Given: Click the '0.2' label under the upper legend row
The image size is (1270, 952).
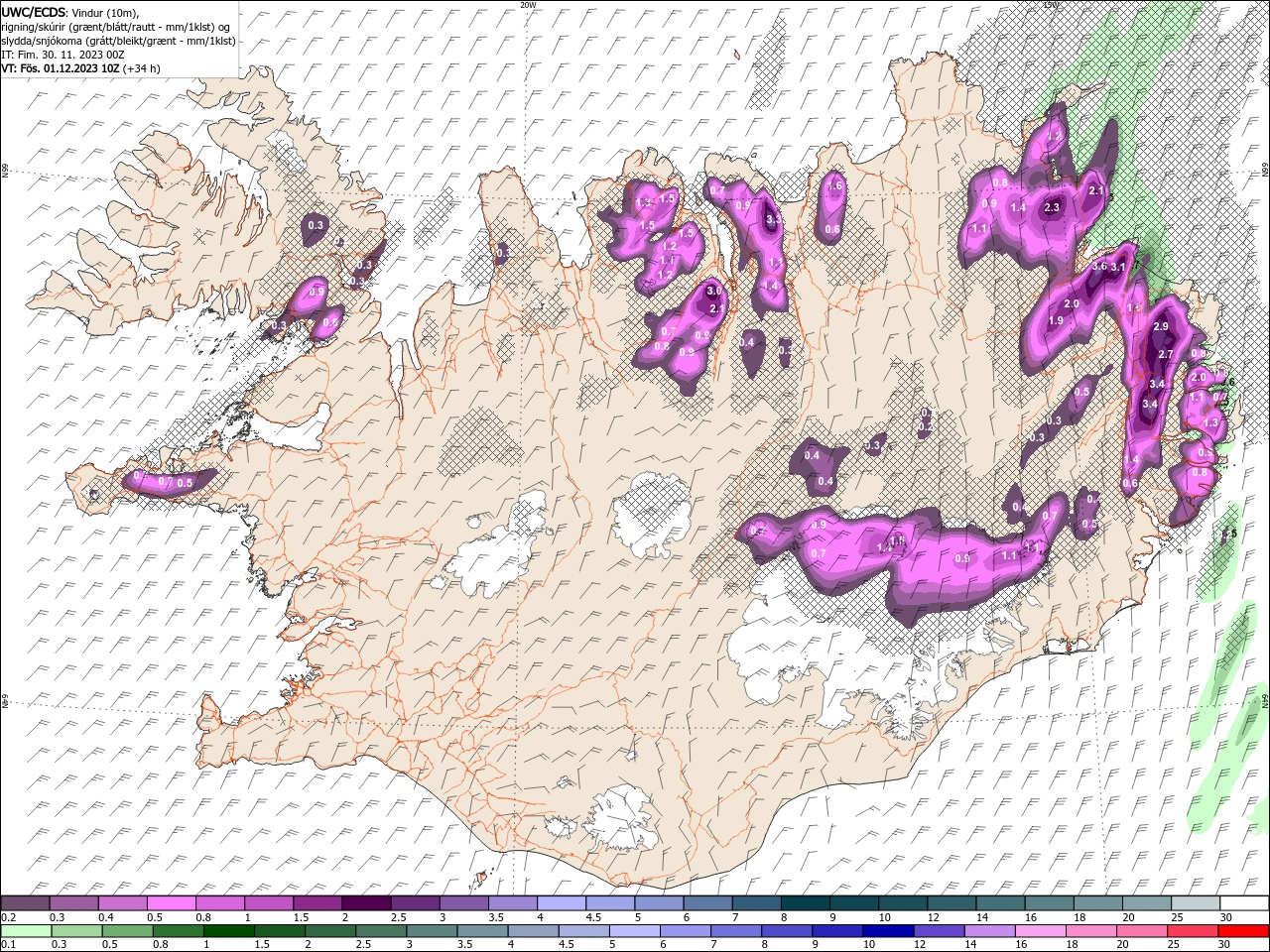Looking at the screenshot, I should (x=8, y=917).
